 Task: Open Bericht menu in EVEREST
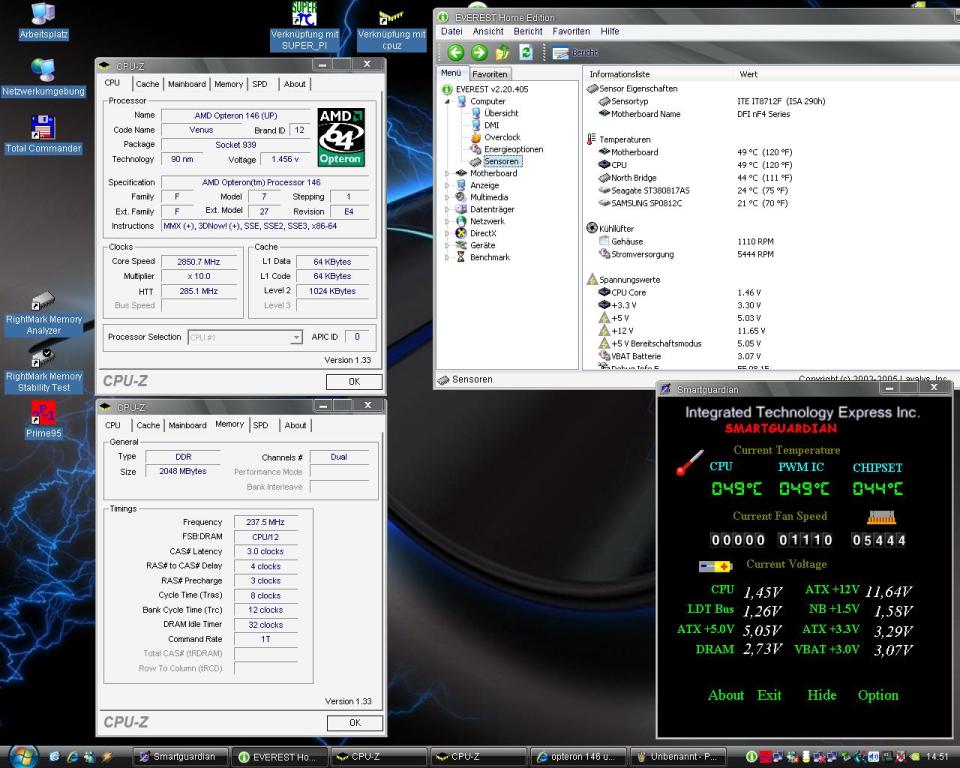coord(528,31)
